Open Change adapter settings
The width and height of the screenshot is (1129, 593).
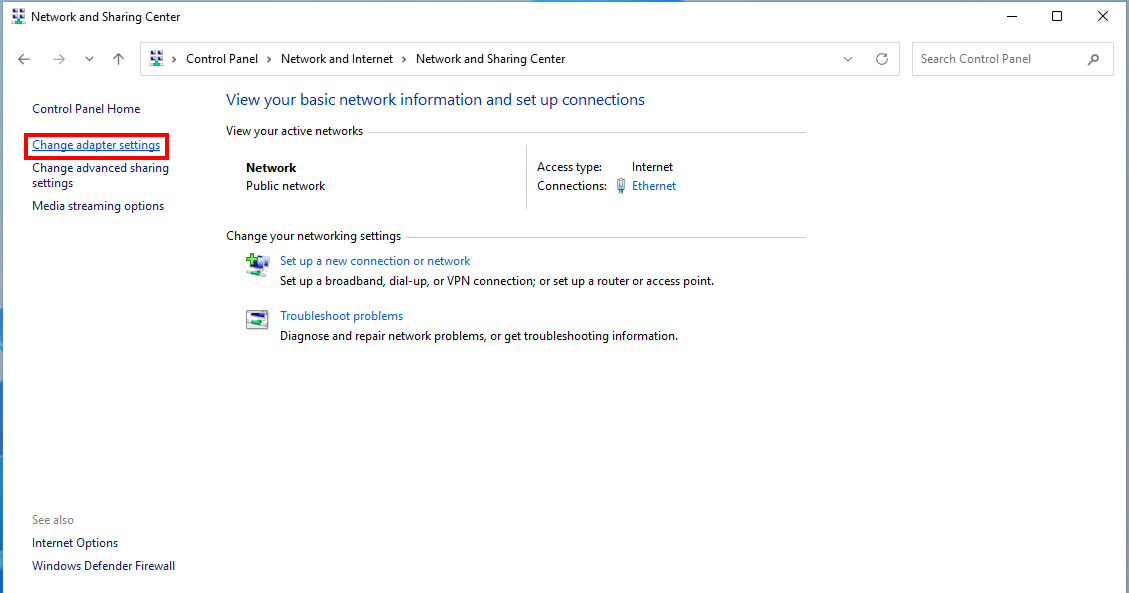pyautogui.click(x=96, y=145)
